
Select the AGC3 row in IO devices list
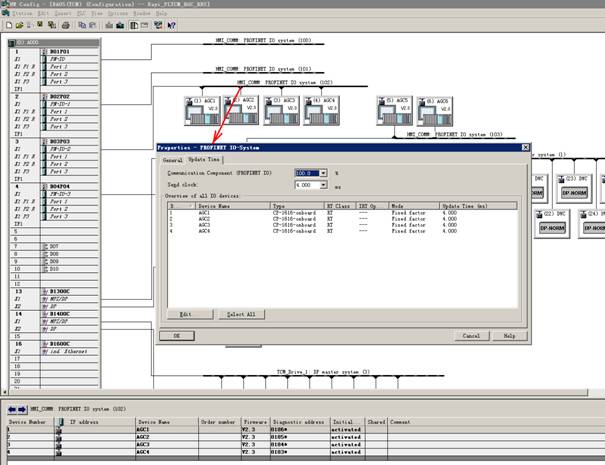coord(204,223)
